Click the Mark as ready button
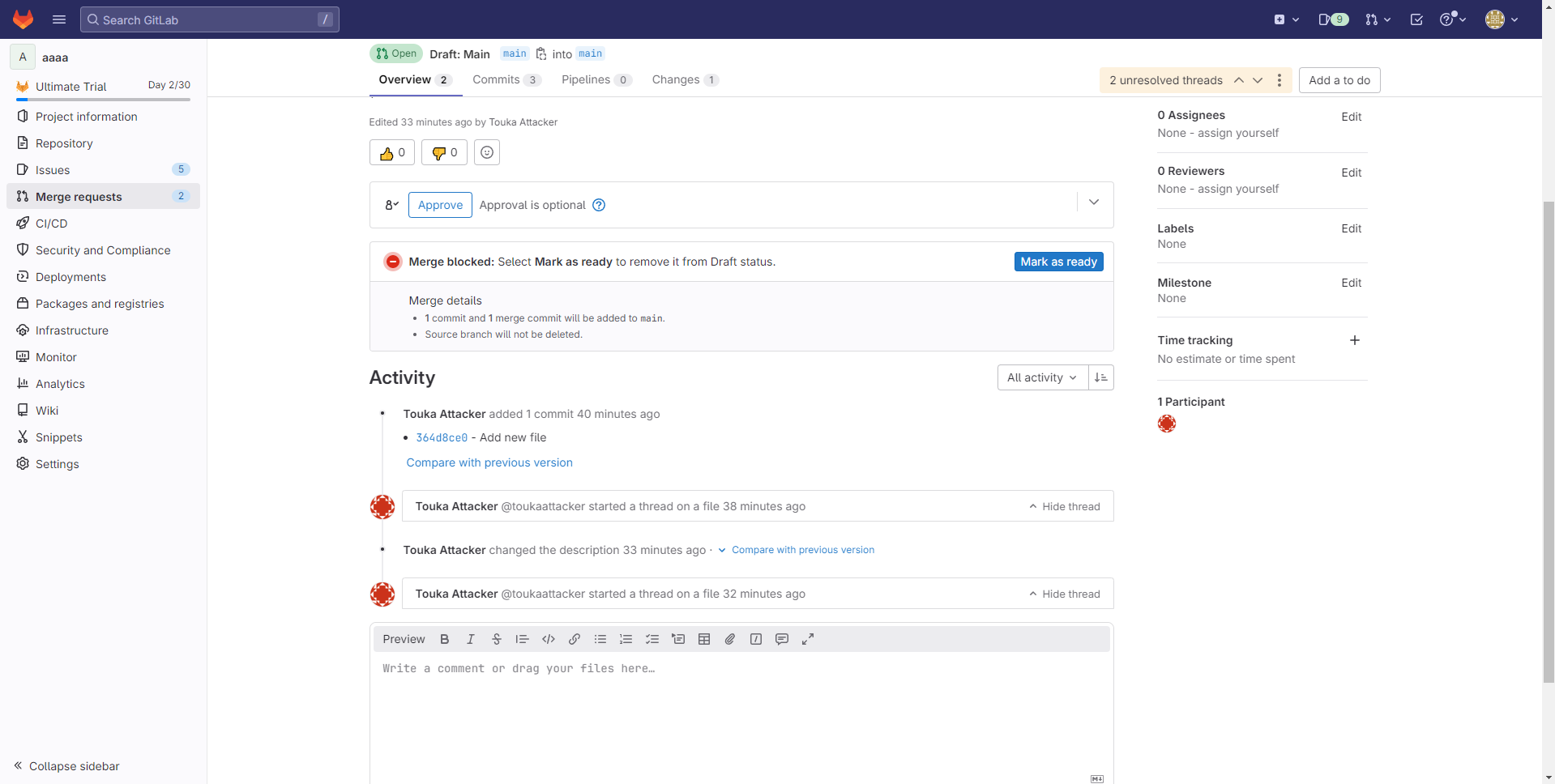Screen dimensions: 1555x784 (x=1058, y=262)
